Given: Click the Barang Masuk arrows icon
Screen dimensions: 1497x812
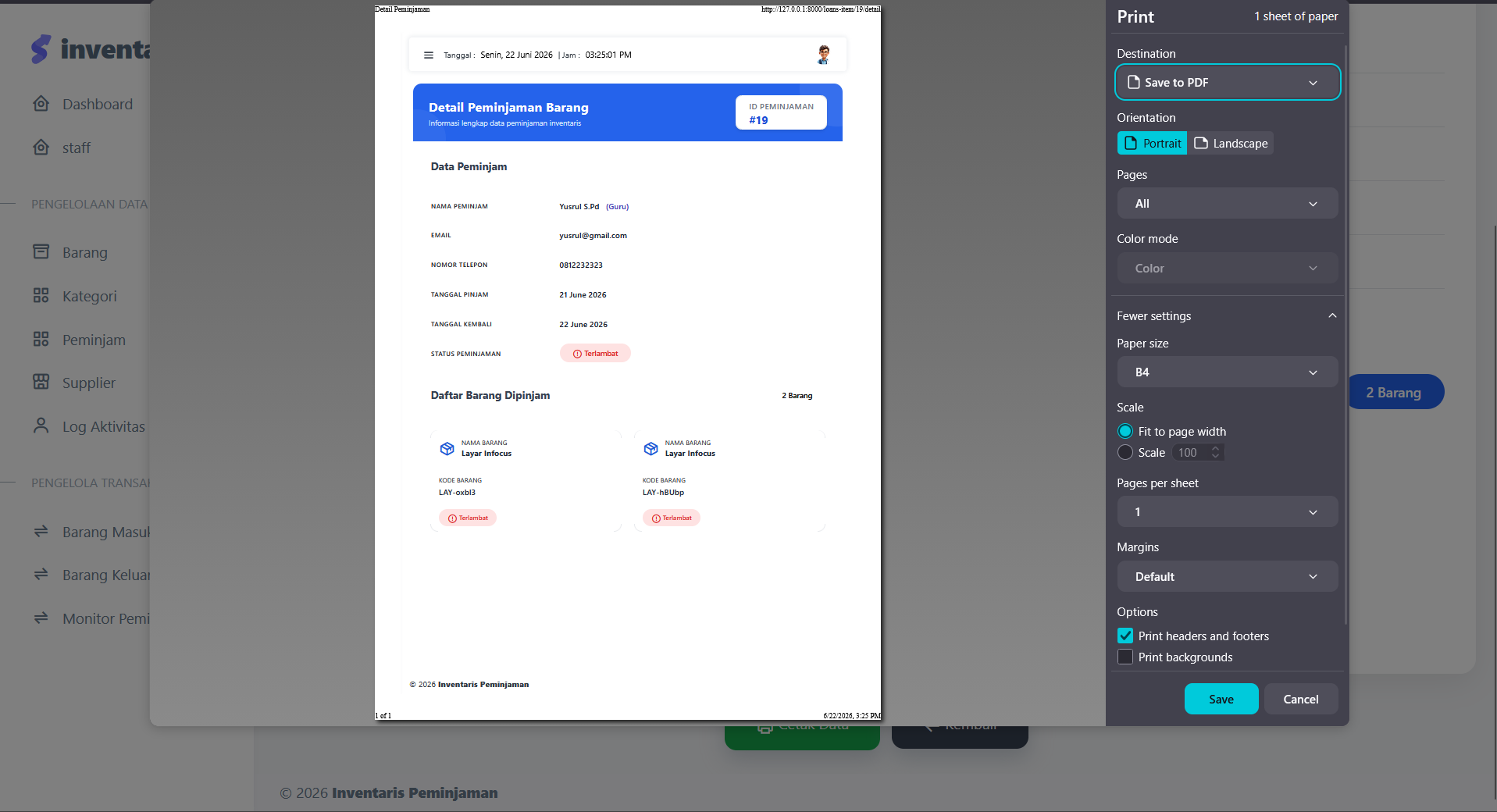Looking at the screenshot, I should point(41,531).
